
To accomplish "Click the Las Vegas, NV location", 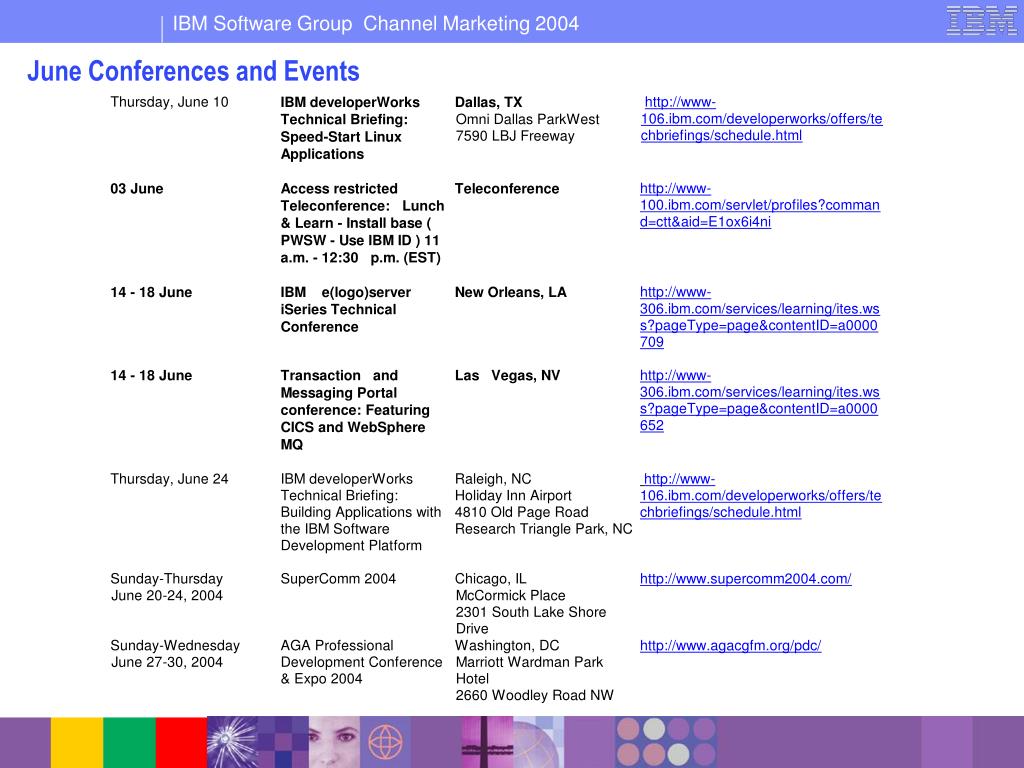I will click(x=507, y=376).
